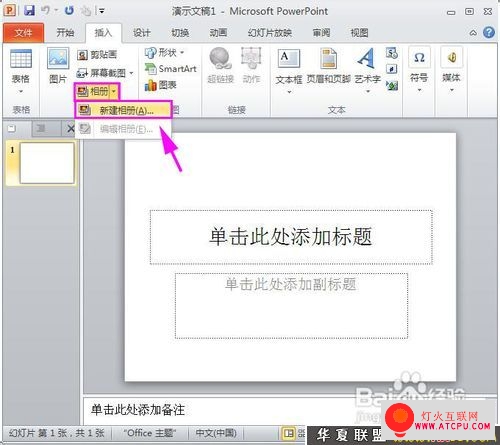The image size is (500, 445).
Task: Click the Save icon in quick access toolbar
Action: click(29, 10)
